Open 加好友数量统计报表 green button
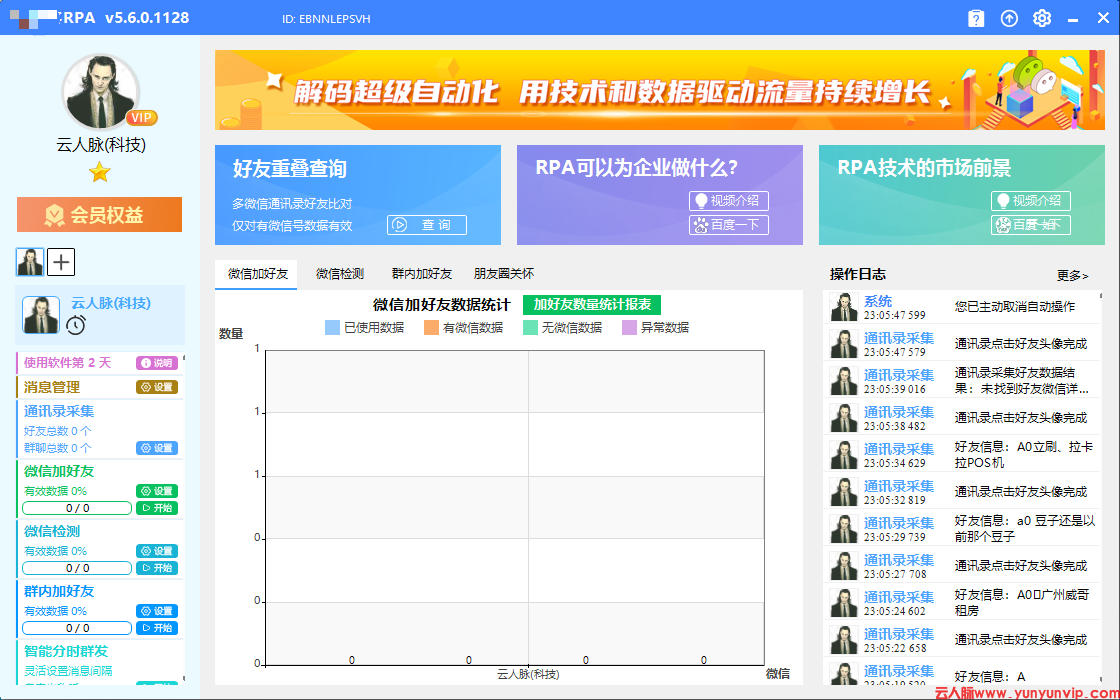Image resolution: width=1120 pixels, height=700 pixels. point(592,305)
